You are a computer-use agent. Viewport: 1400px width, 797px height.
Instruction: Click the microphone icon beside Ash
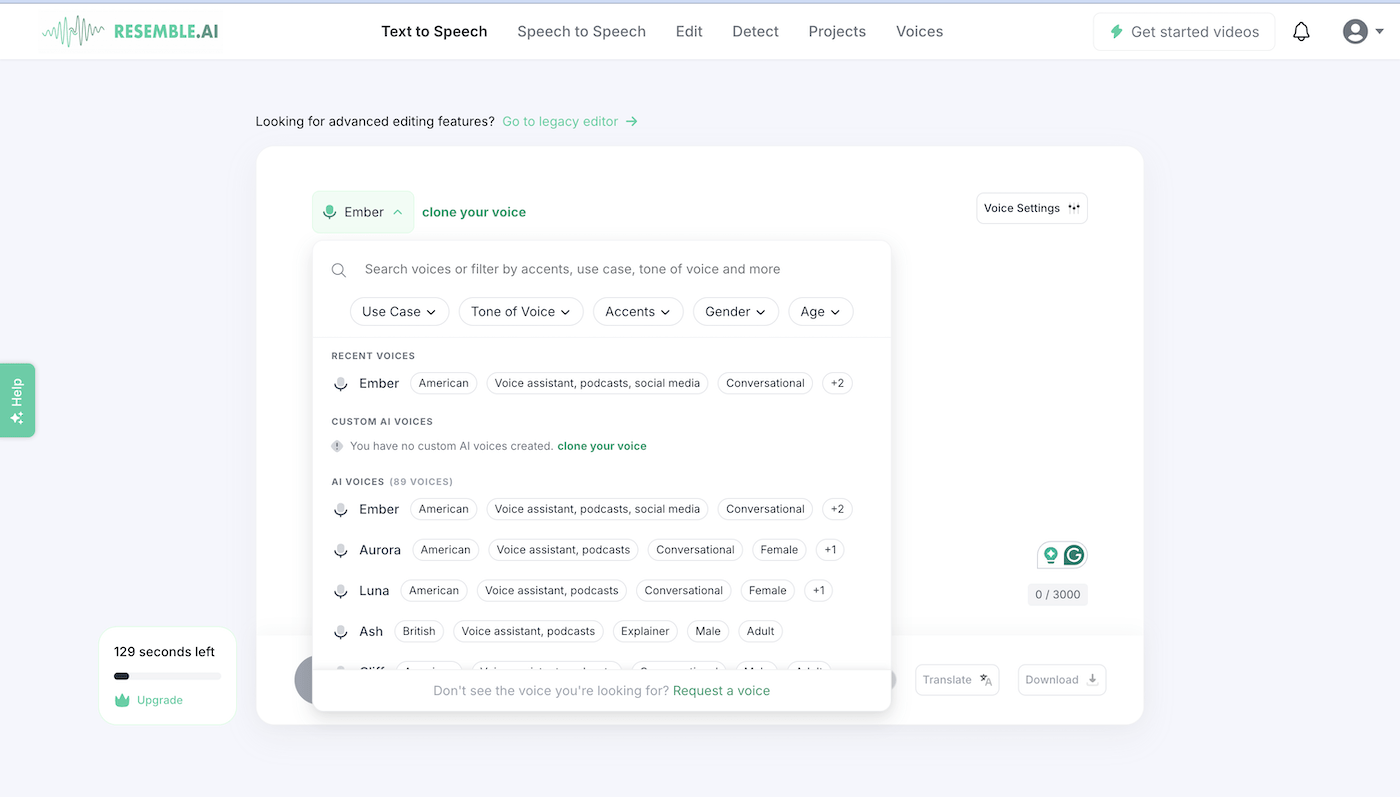tap(341, 632)
